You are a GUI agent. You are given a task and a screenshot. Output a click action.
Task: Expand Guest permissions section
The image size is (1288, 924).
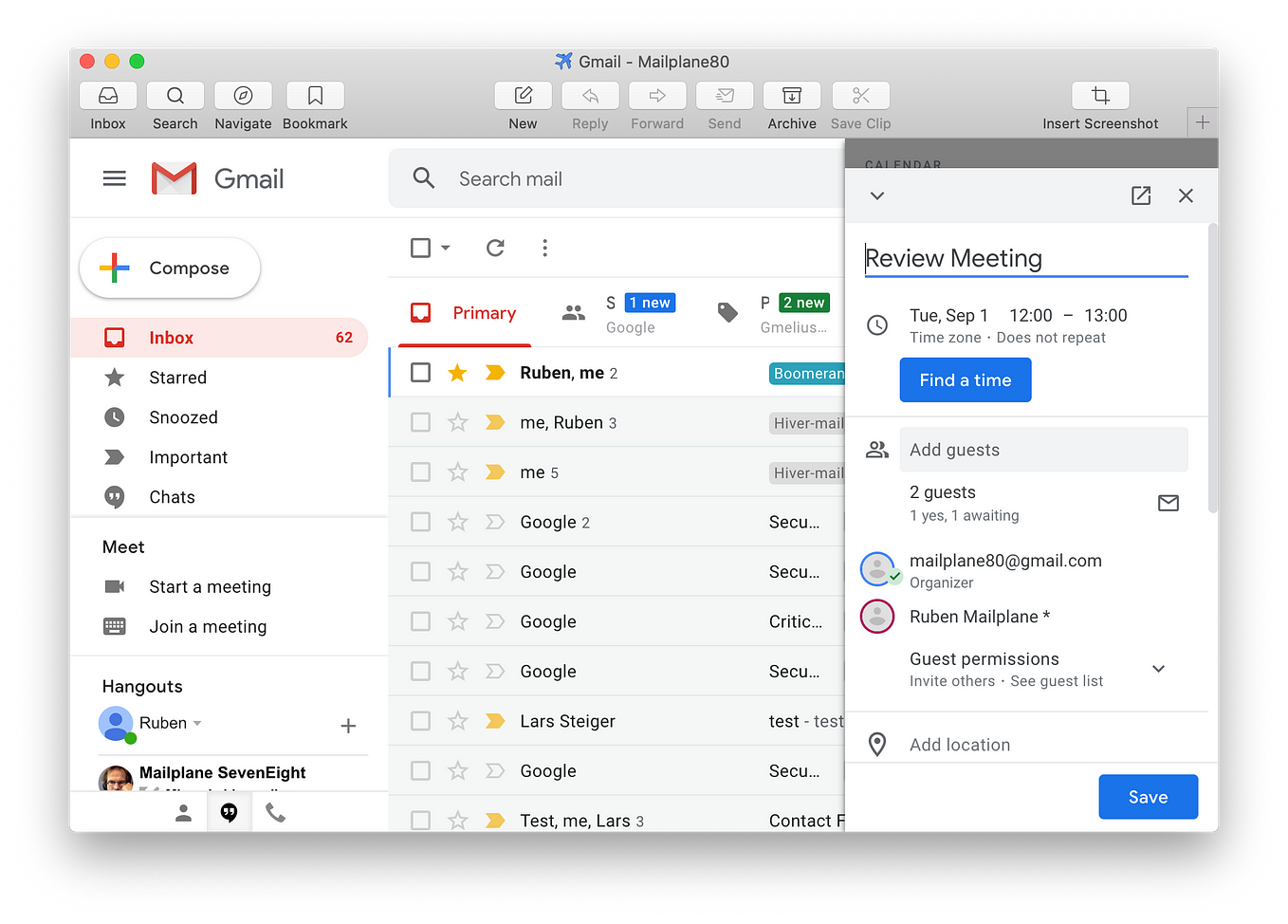click(1158, 669)
